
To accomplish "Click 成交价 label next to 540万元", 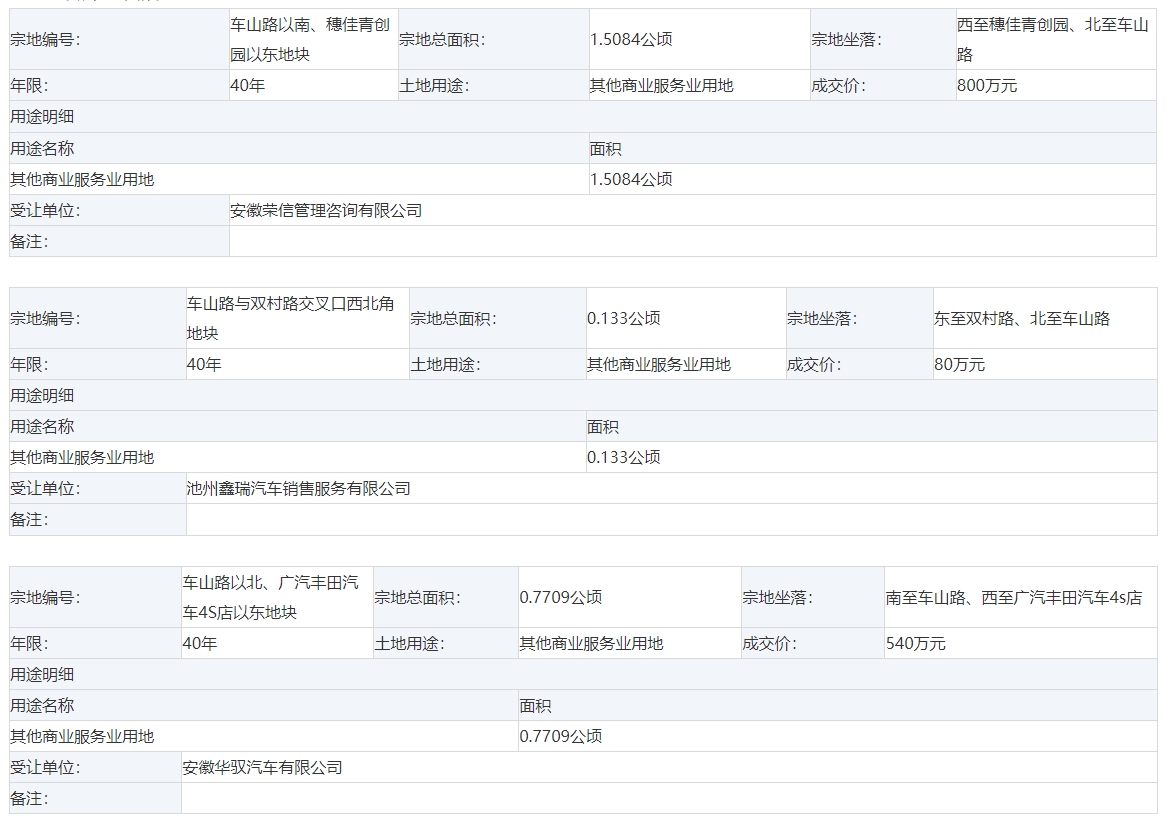I will 770,643.
